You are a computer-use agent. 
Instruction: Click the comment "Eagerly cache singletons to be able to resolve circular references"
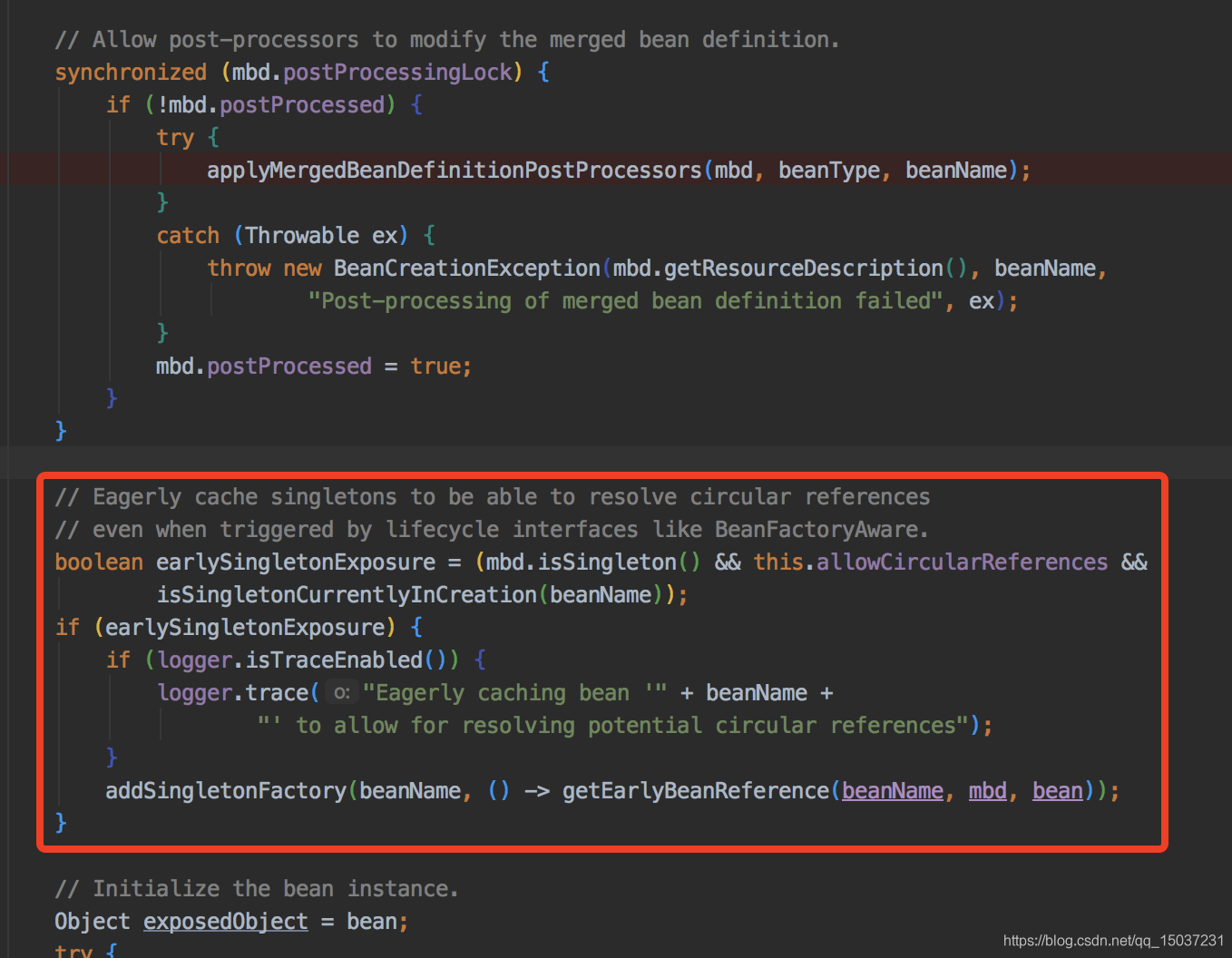point(493,497)
